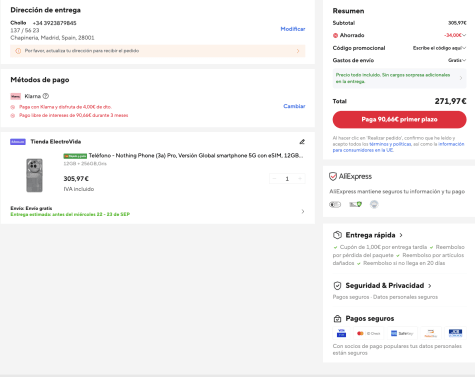Click the green badge before the product title
The image size is (475, 377).
(x=75, y=156)
